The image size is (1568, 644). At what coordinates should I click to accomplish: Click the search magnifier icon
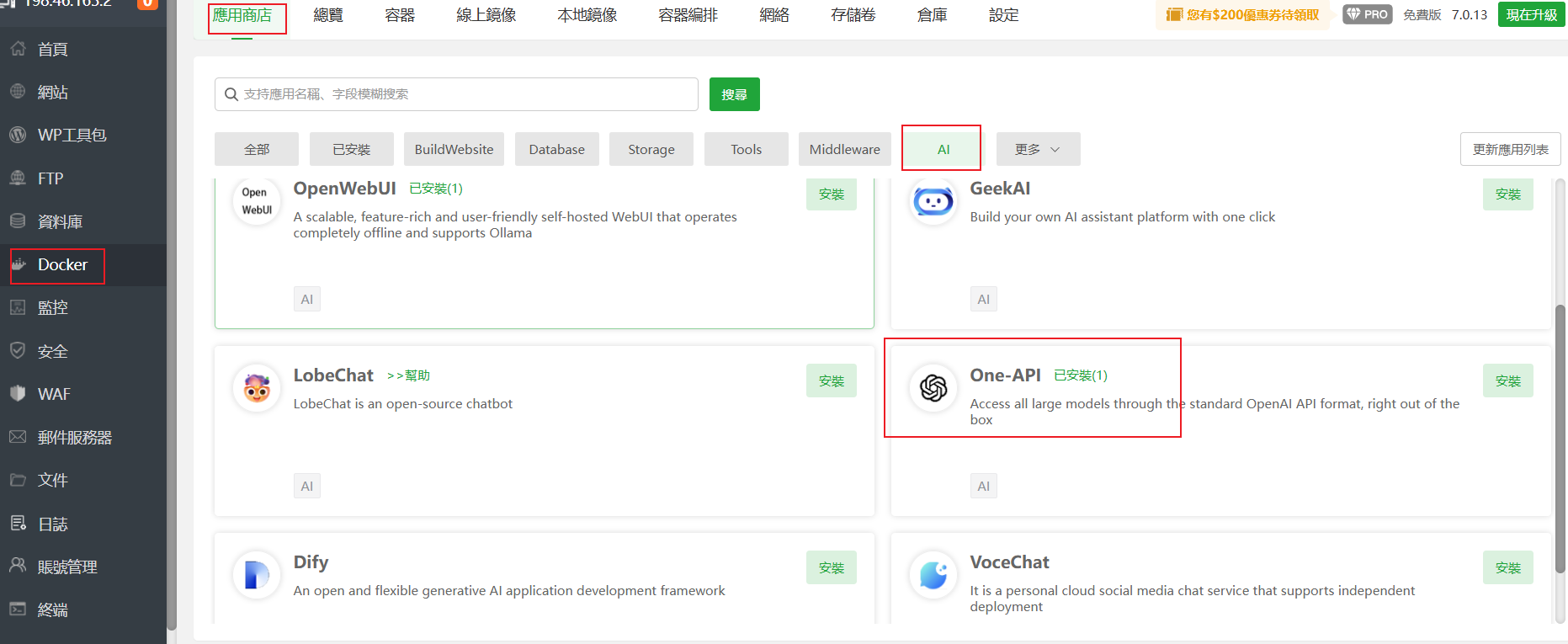point(231,94)
